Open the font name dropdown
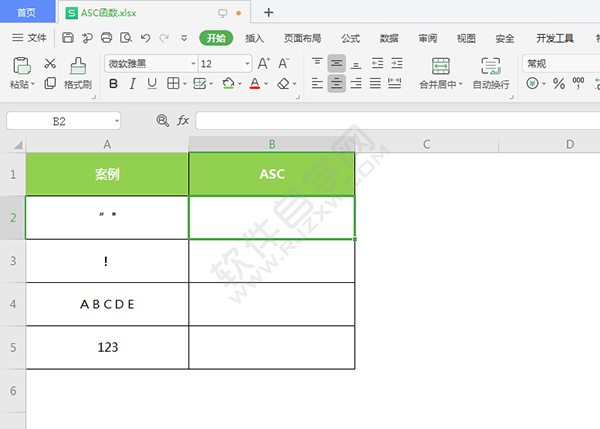Screen dimensions: 600x429 [x=193, y=64]
